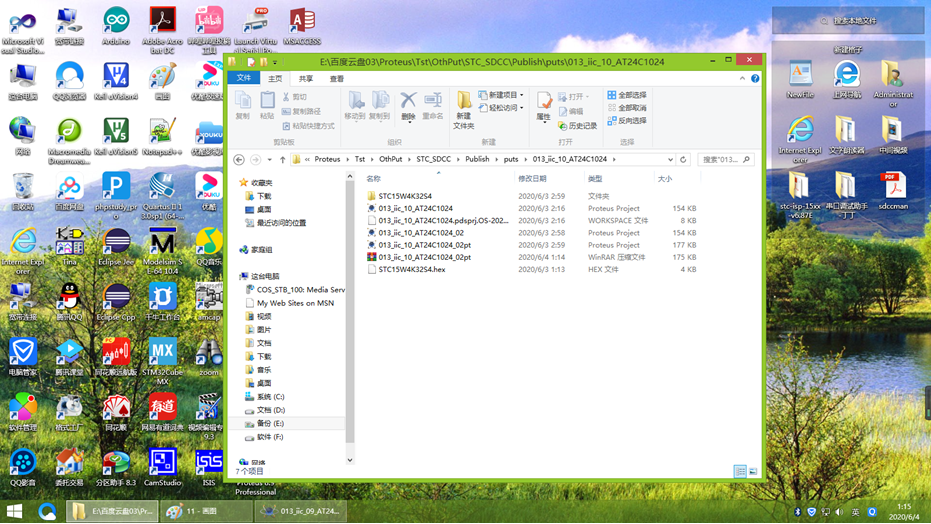Screen dimensions: 931x524
Task: Open the Notepad++ desktop icon
Action: tap(162, 136)
